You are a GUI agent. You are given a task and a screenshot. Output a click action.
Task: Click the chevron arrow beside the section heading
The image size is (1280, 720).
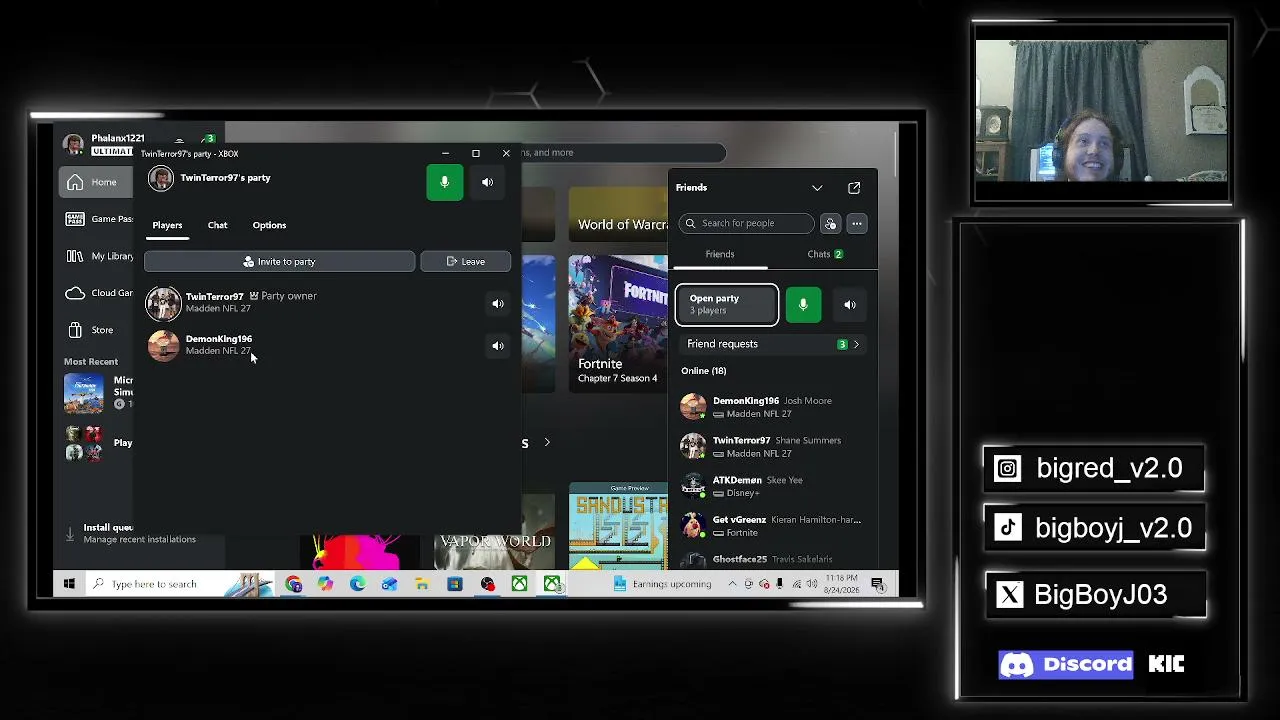click(547, 442)
